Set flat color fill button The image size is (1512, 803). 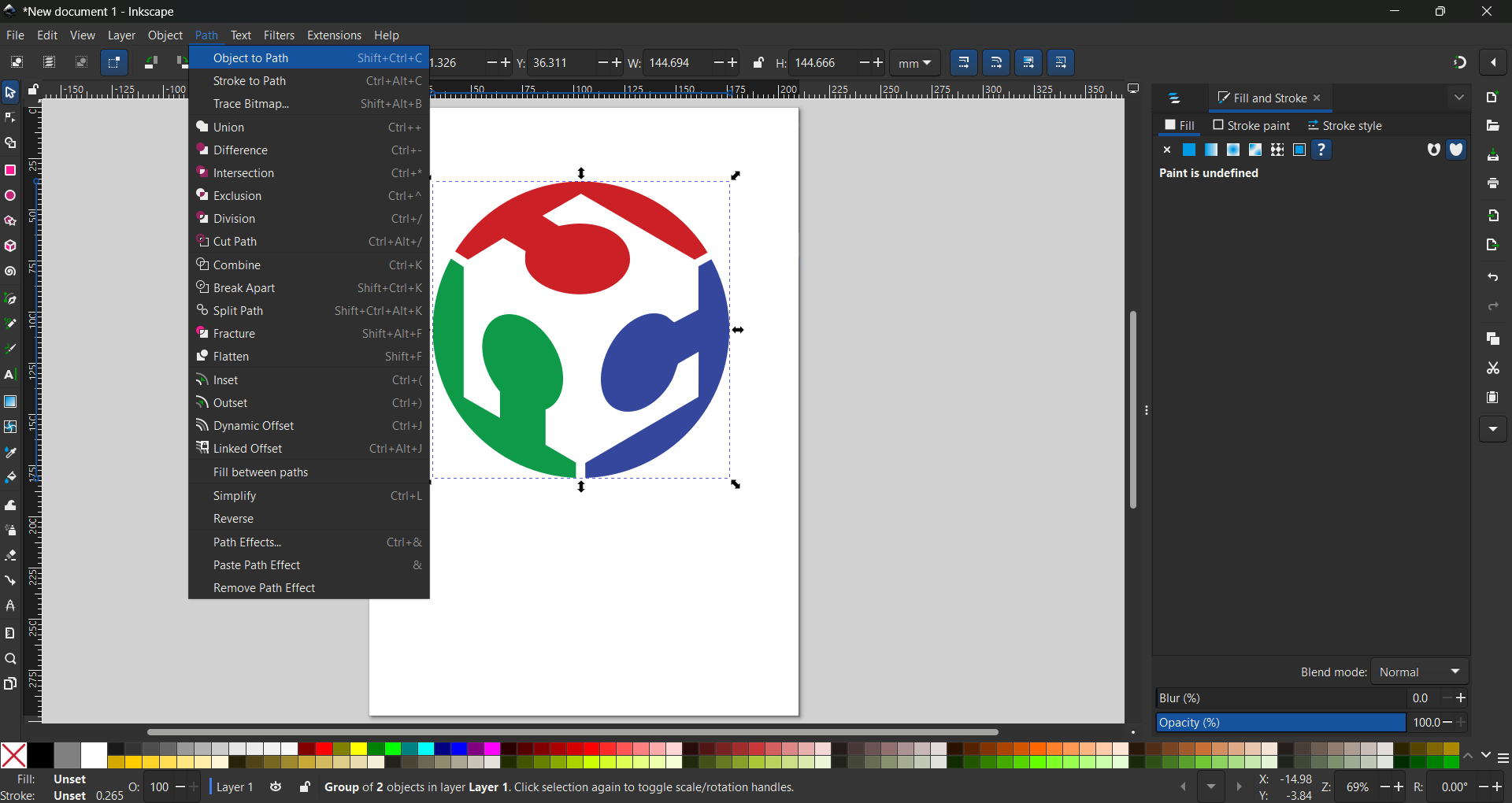click(x=1189, y=150)
